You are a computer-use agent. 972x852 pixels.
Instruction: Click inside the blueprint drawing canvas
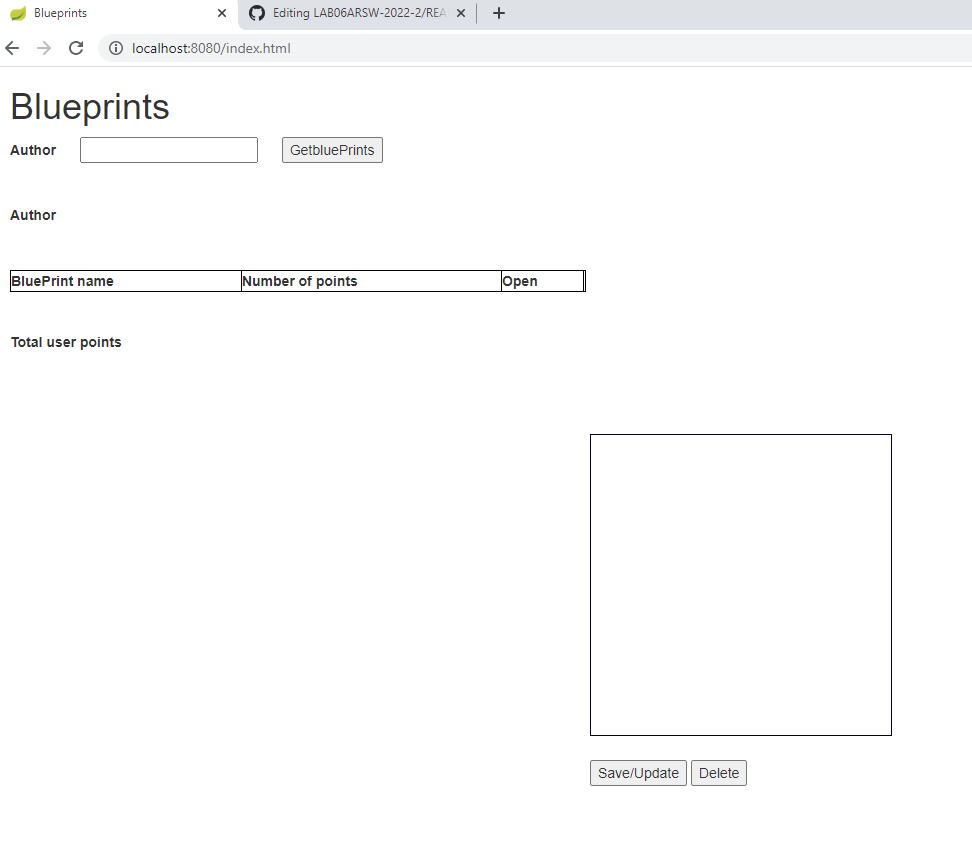click(741, 585)
